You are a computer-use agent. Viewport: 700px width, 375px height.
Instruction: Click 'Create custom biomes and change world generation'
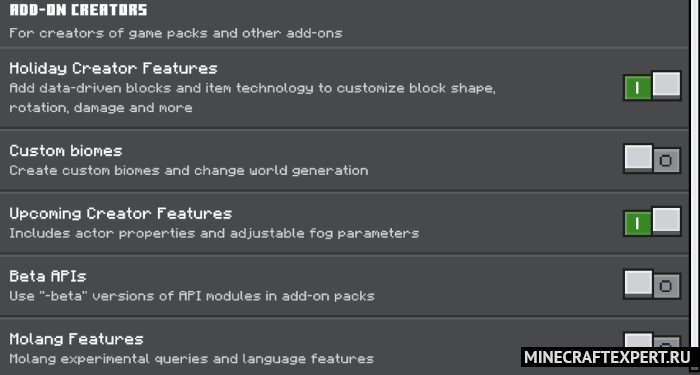(x=189, y=171)
